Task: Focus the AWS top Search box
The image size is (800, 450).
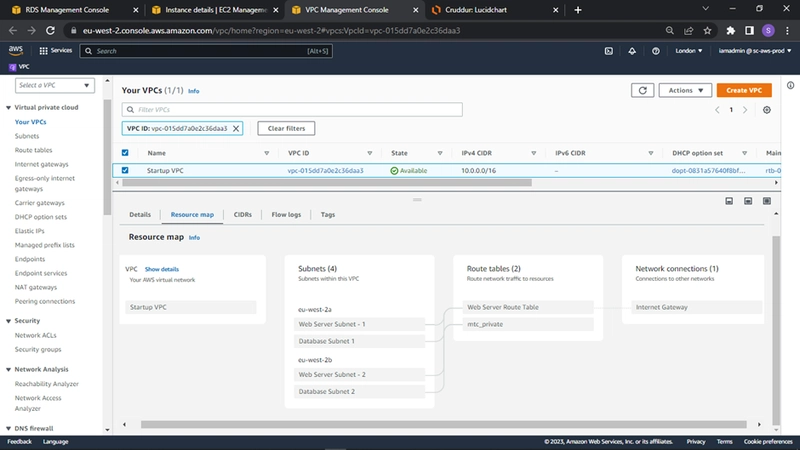Action: (x=206, y=51)
